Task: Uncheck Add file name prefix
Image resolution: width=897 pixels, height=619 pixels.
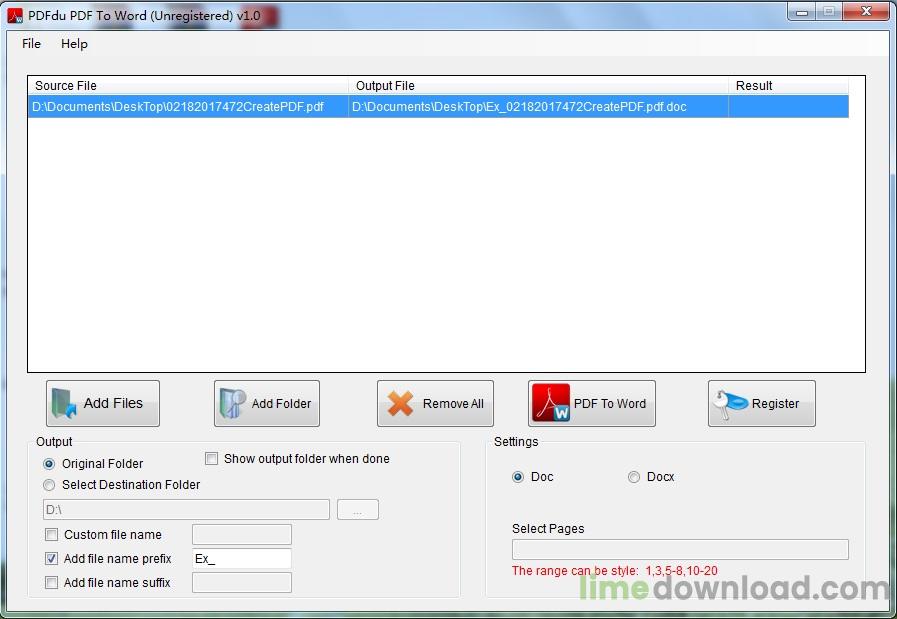Action: click(x=51, y=558)
